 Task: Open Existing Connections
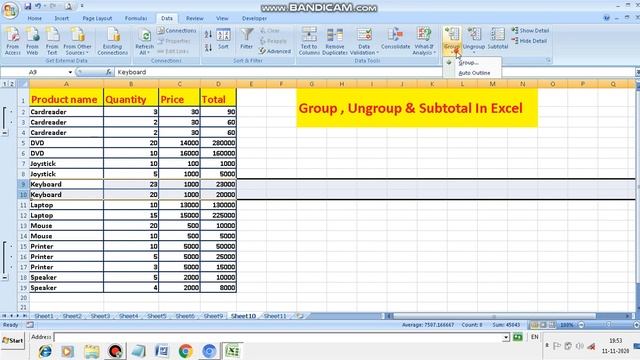pyautogui.click(x=113, y=41)
